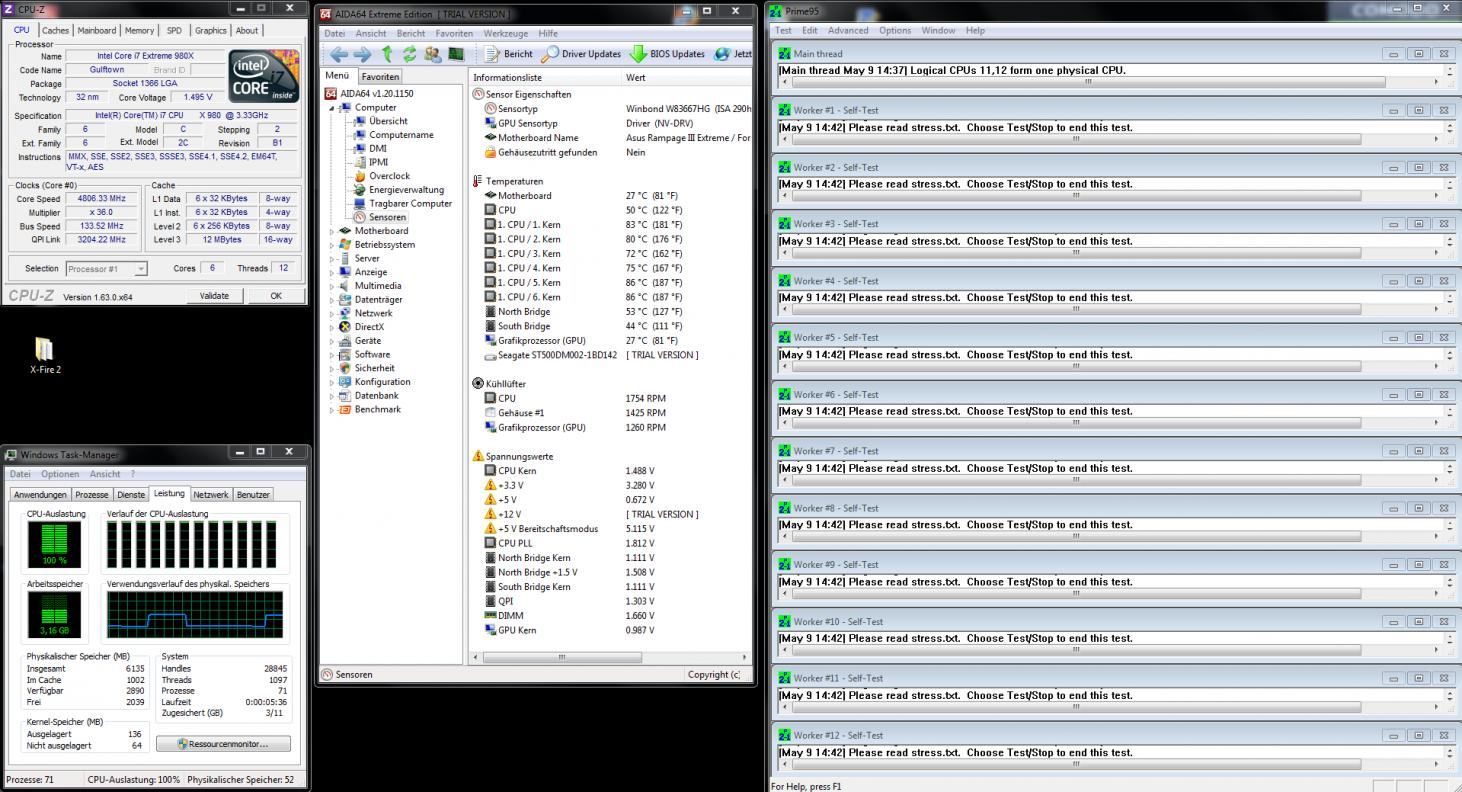Expand the Anzeige tree node
This screenshot has height=792, width=1462.
(x=332, y=272)
